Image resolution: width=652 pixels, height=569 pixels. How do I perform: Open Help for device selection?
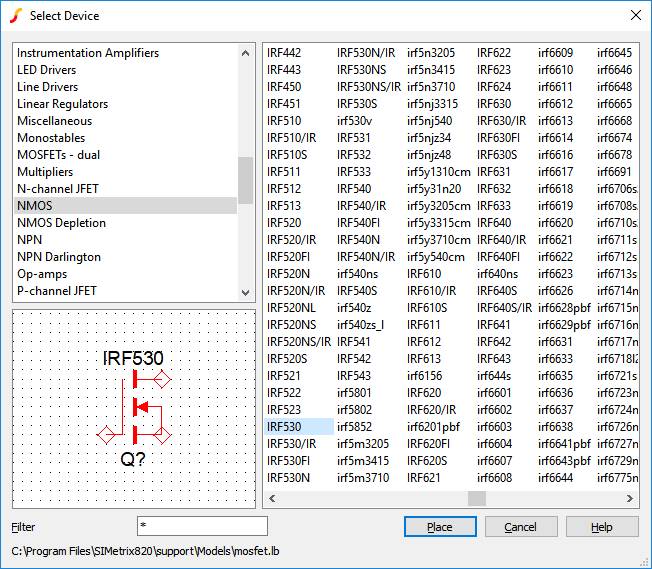601,527
